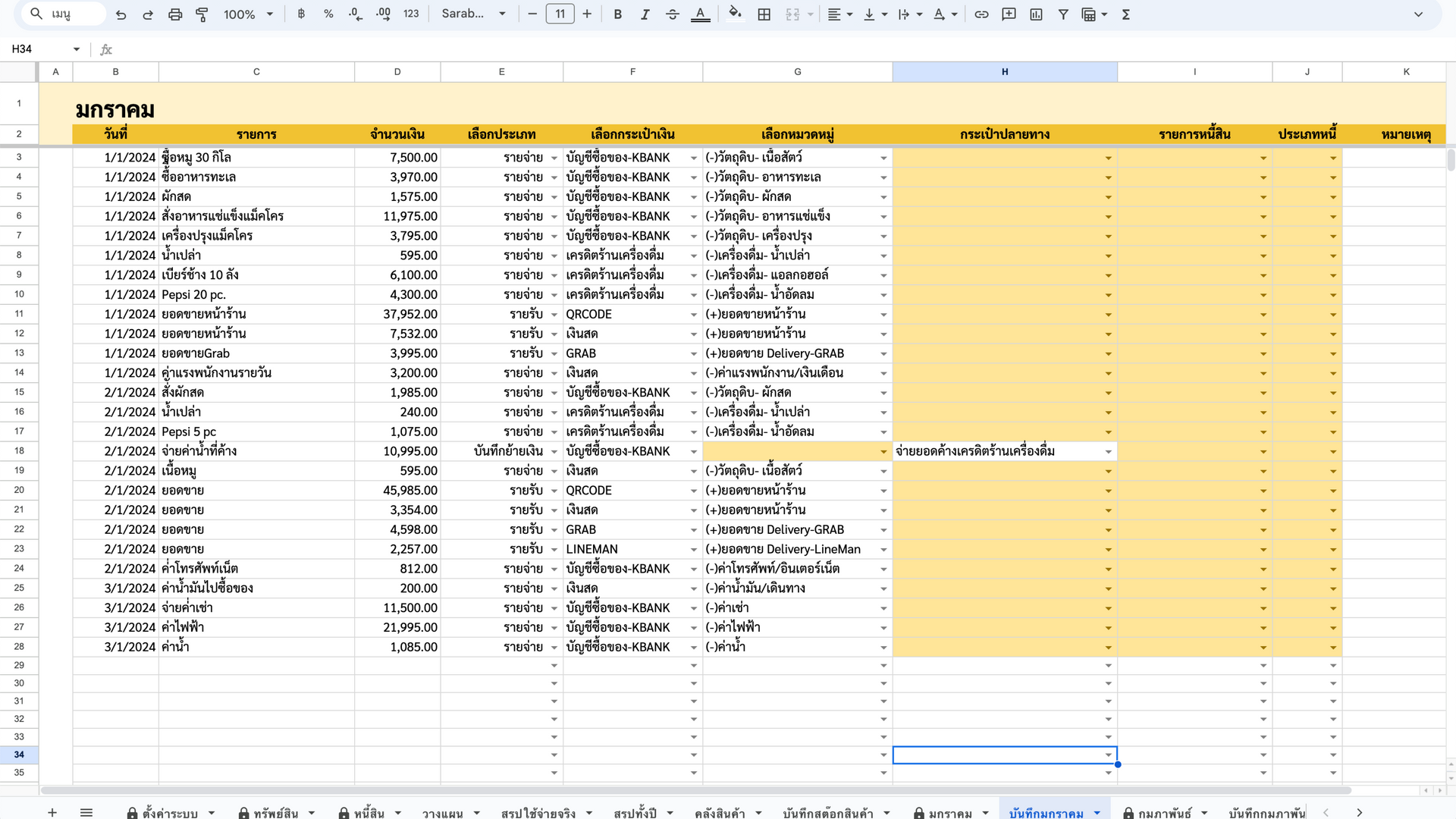Open the fill color picker
The image size is (1456, 819).
(734, 14)
